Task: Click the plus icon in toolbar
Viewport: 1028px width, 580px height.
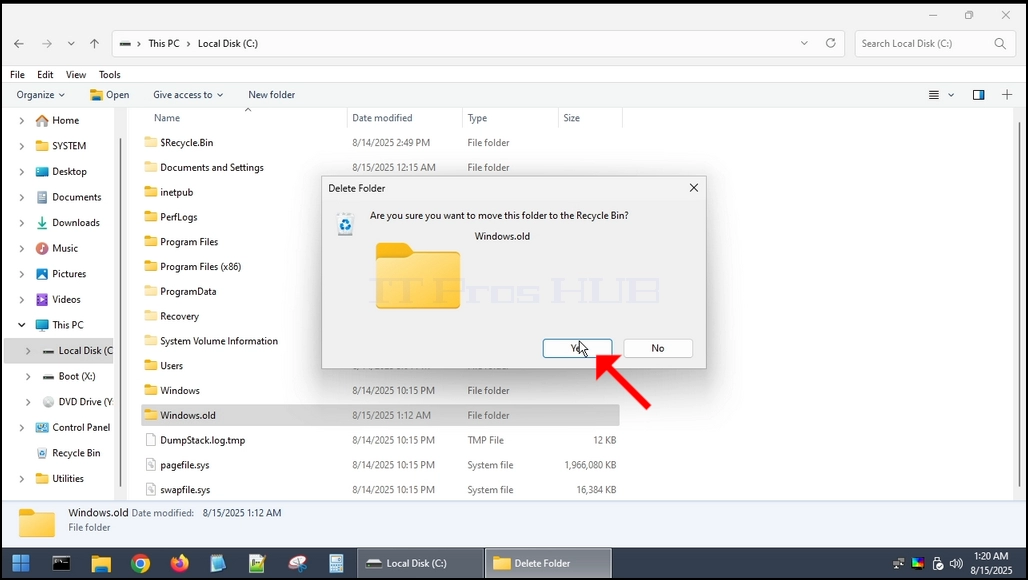Action: click(1007, 95)
